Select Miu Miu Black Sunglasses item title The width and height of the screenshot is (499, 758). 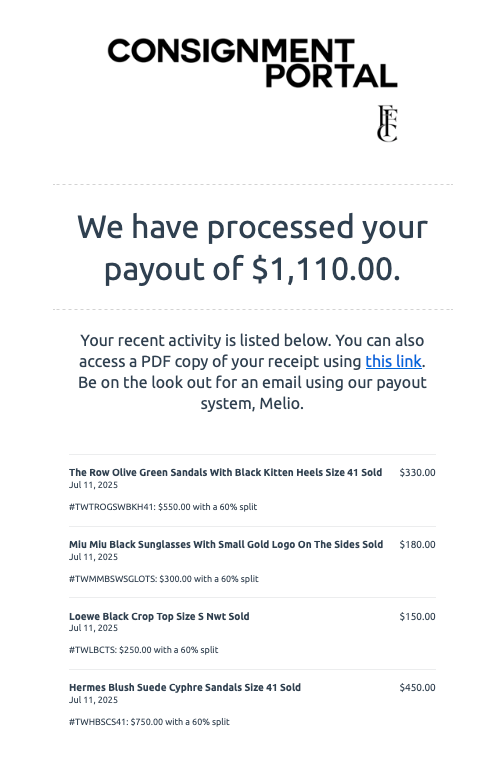click(x=226, y=544)
